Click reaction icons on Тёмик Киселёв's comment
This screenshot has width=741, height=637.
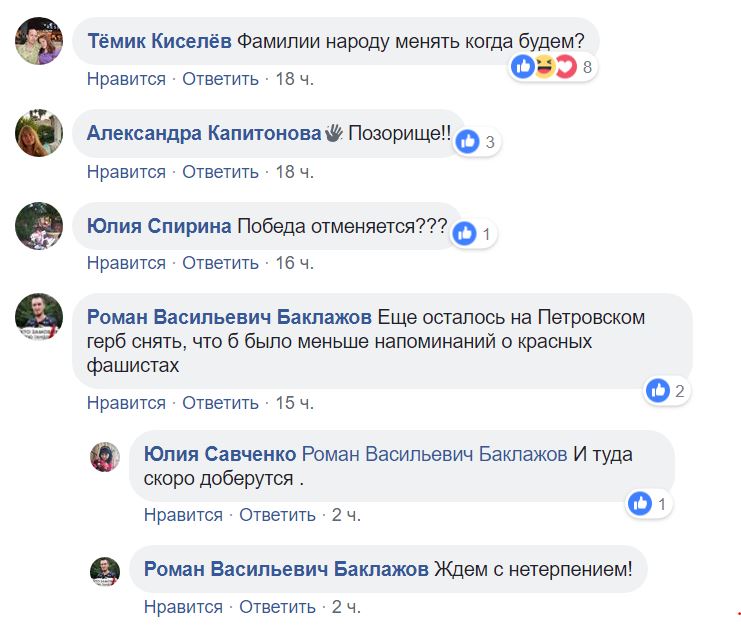coord(544,67)
